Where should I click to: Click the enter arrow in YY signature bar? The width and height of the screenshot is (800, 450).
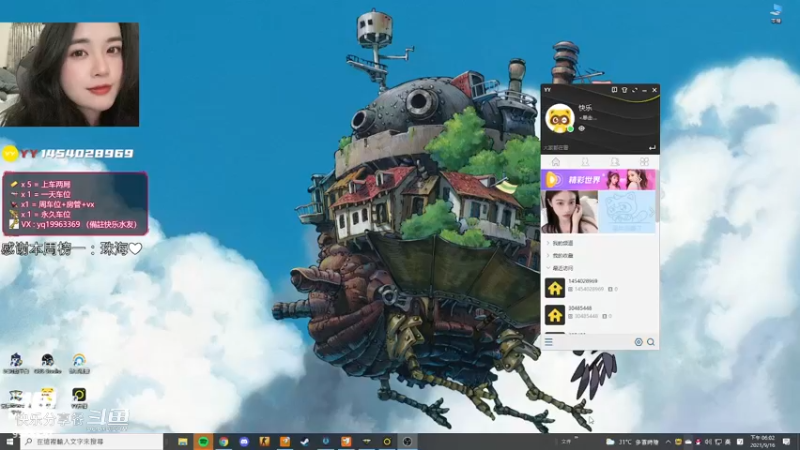pos(652,147)
